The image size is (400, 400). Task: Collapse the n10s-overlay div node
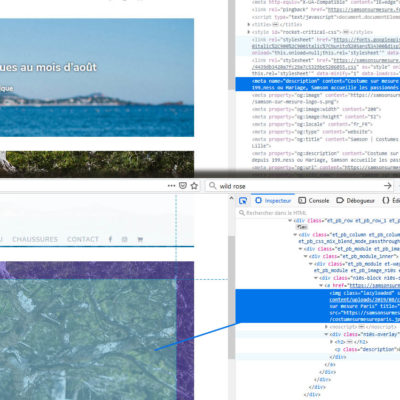coord(326,334)
